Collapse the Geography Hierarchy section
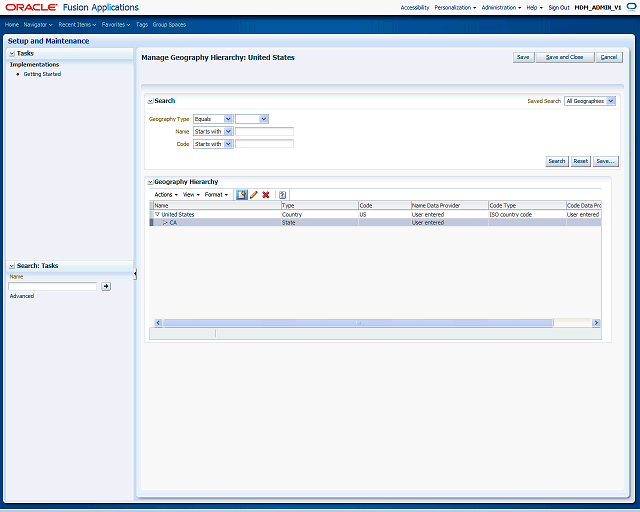Viewport: 640px width, 512px height. pyautogui.click(x=150, y=182)
